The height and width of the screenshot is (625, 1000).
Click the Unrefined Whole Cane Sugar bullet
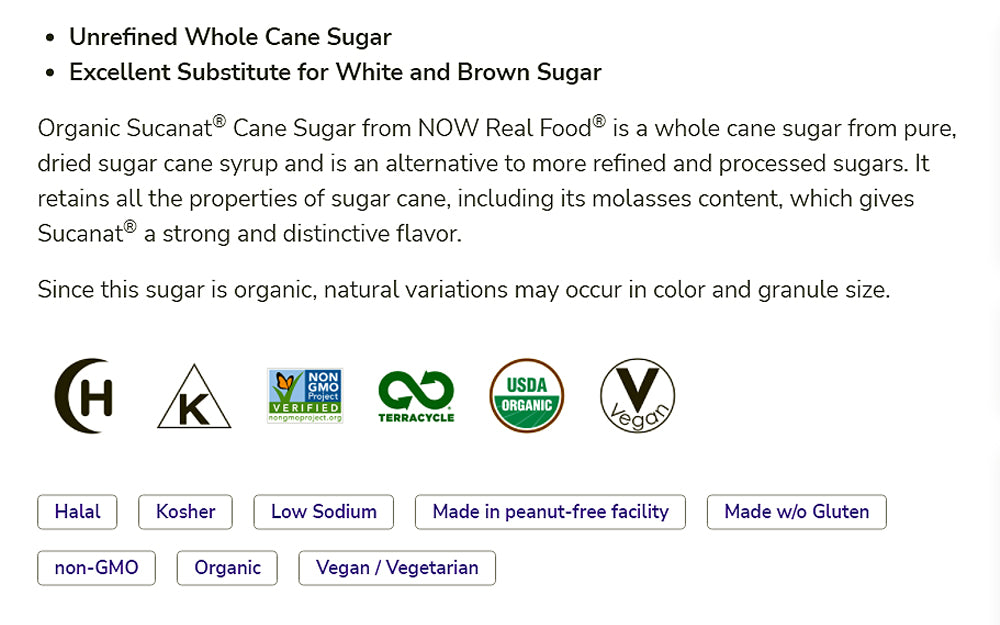click(230, 38)
